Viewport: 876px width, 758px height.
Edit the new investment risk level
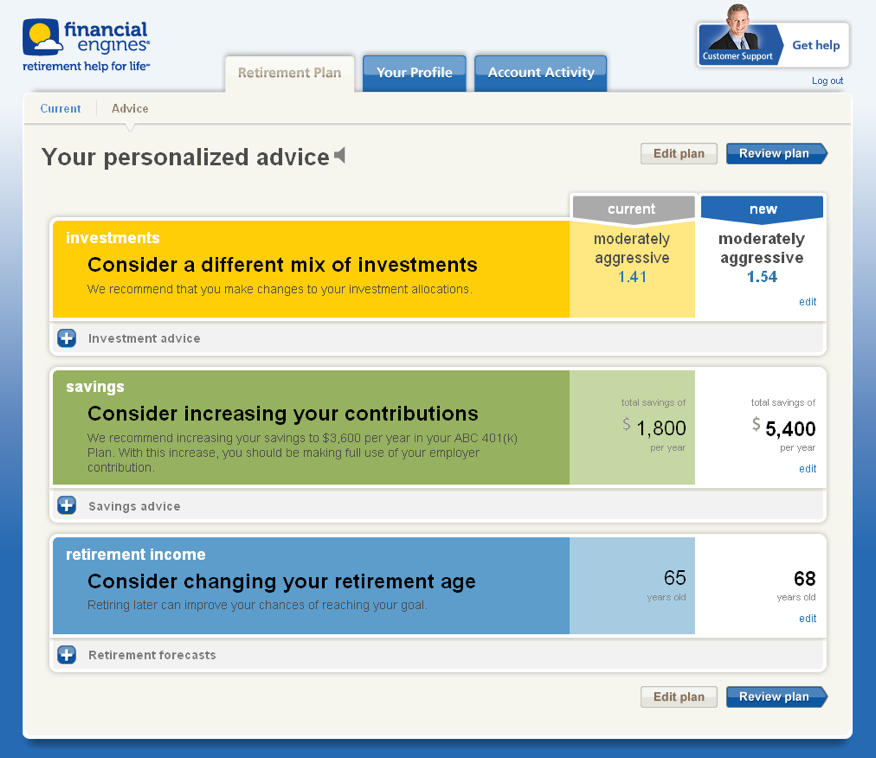pyautogui.click(x=807, y=302)
